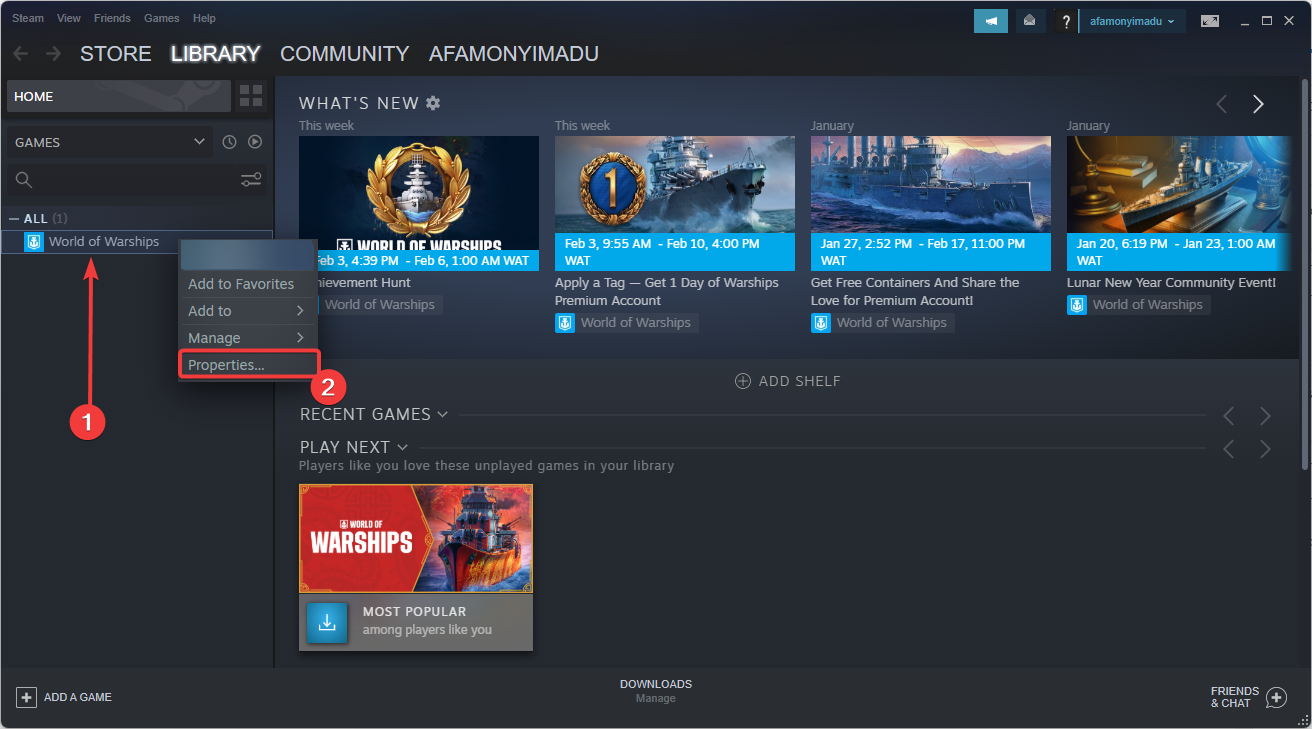Viewport: 1312px width, 729px height.
Task: Open Apply a Tag news thumbnail
Action: [675, 204]
